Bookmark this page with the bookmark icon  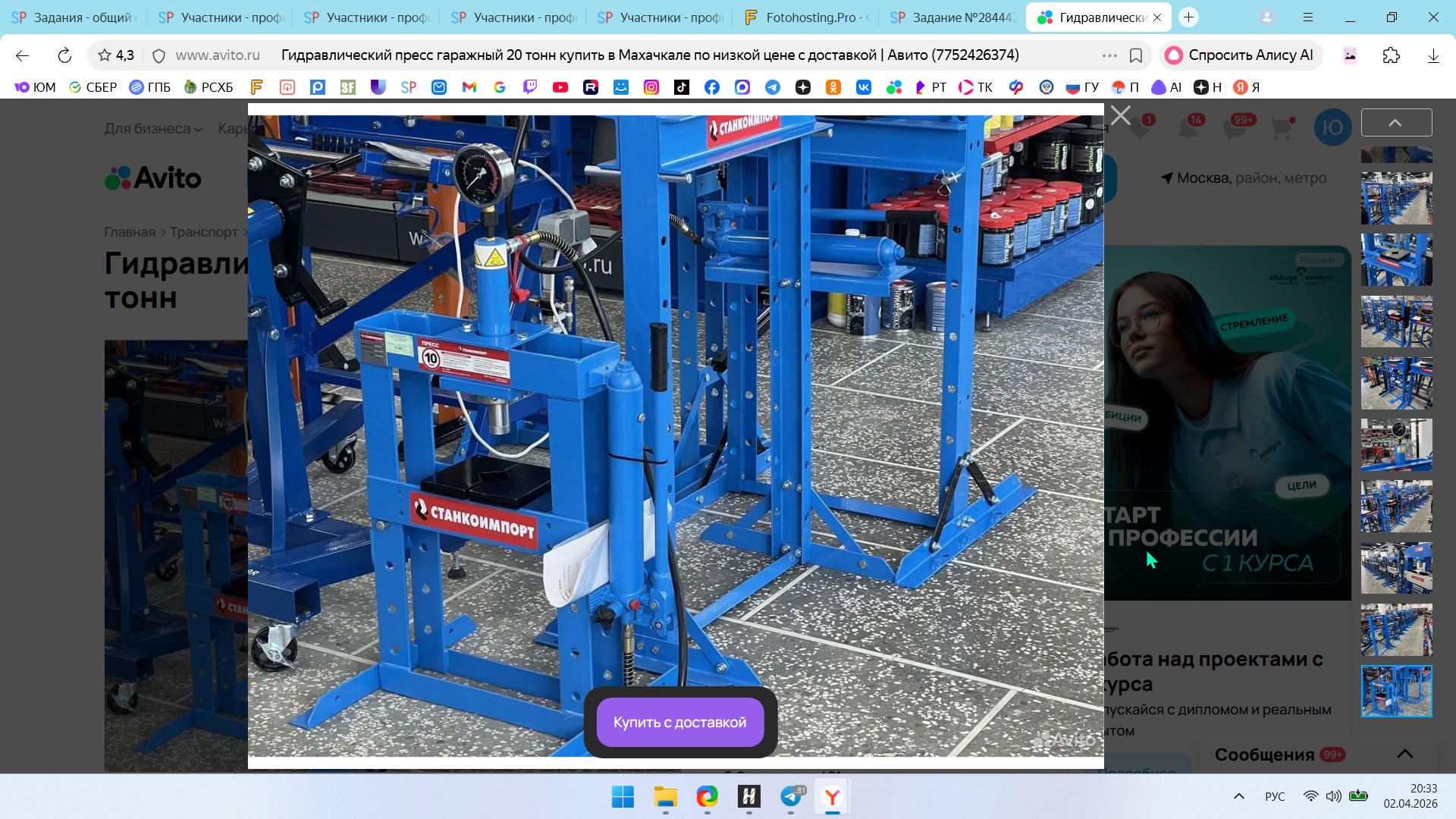pos(1136,55)
